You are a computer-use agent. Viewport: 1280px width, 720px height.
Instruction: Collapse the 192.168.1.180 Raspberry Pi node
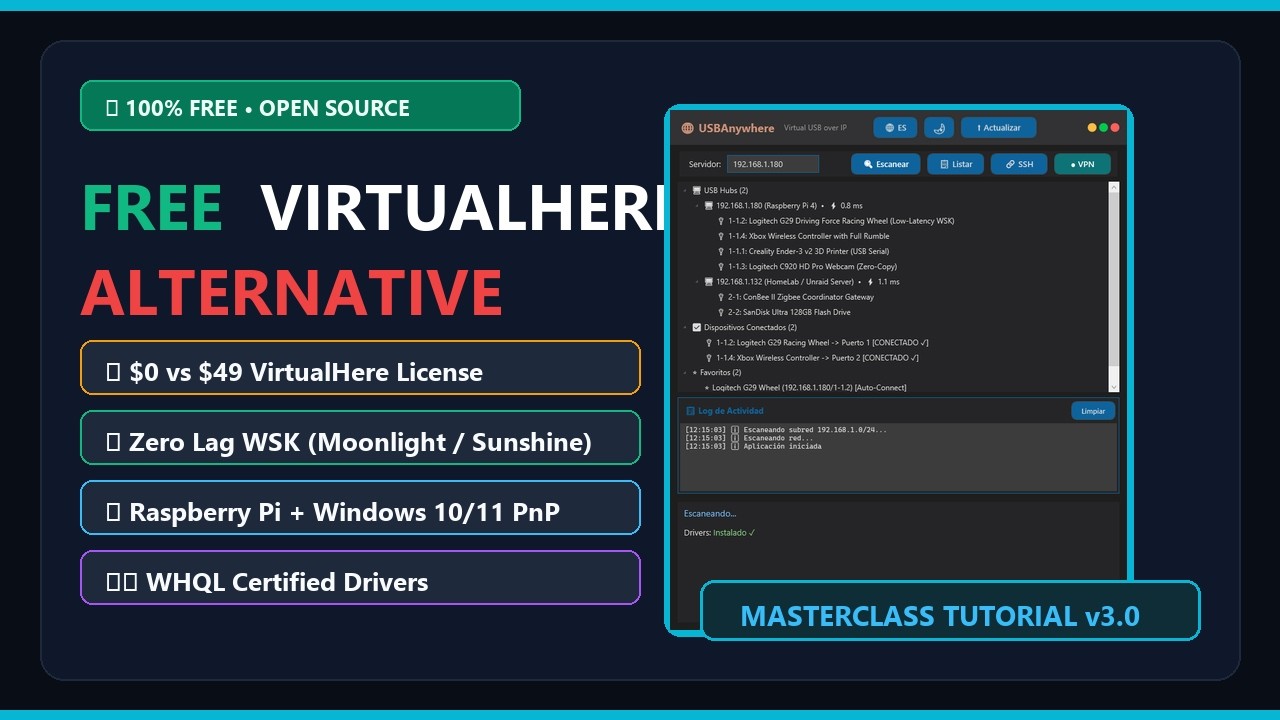tap(697, 206)
